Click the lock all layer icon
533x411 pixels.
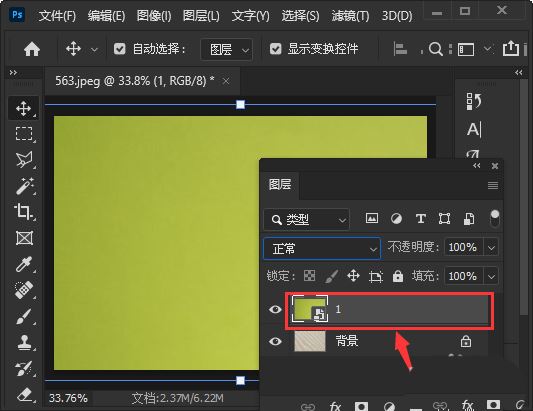point(397,276)
